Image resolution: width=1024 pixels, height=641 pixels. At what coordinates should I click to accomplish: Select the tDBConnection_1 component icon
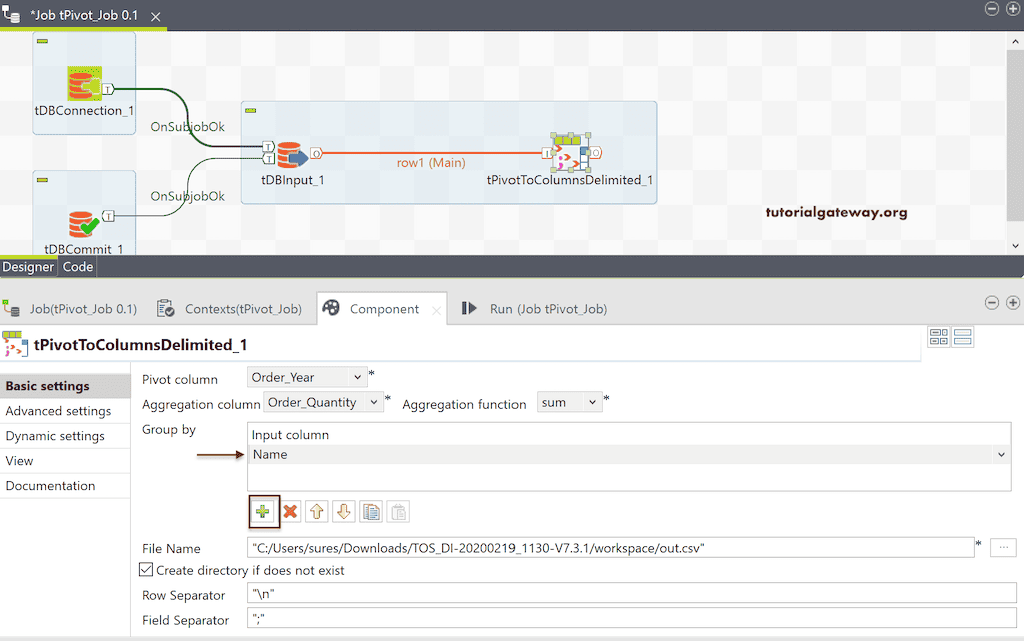85,84
